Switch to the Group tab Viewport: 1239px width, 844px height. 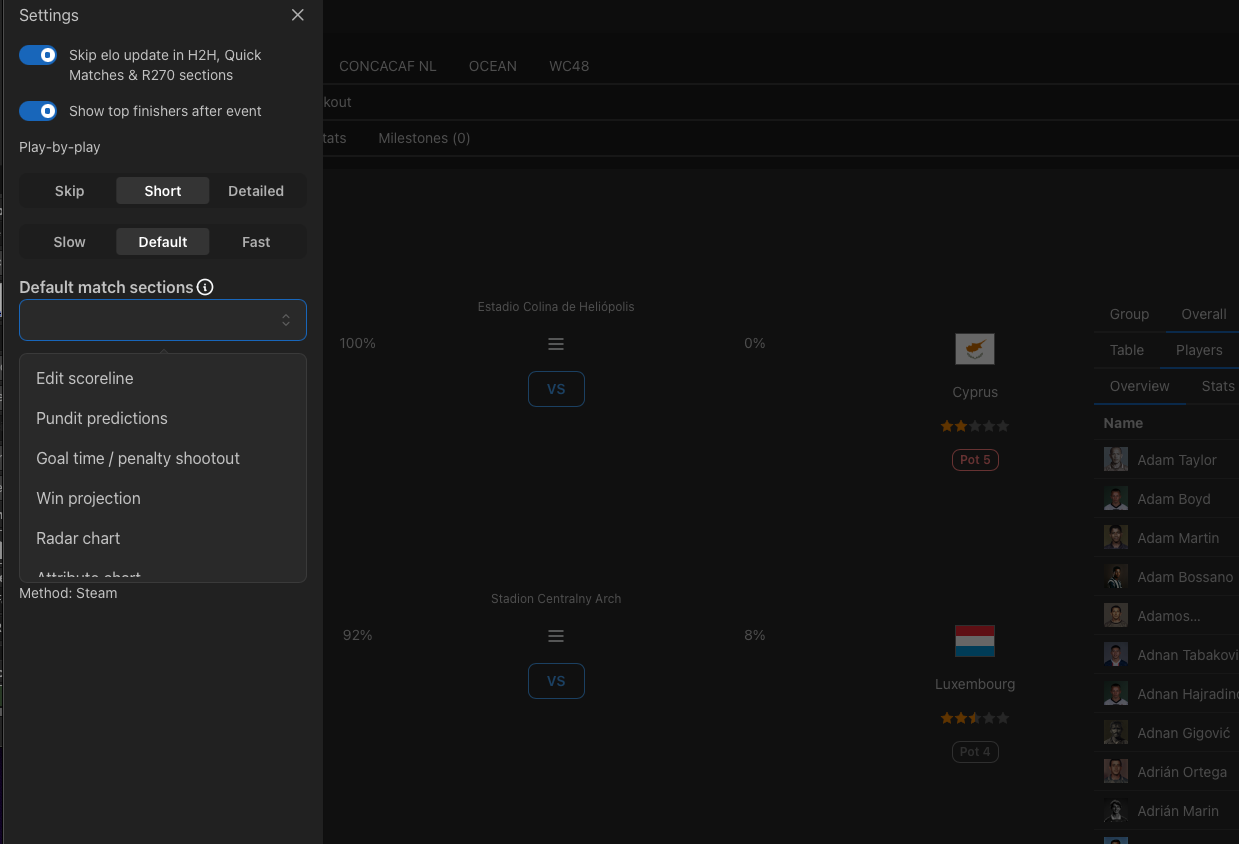[x=1129, y=314]
